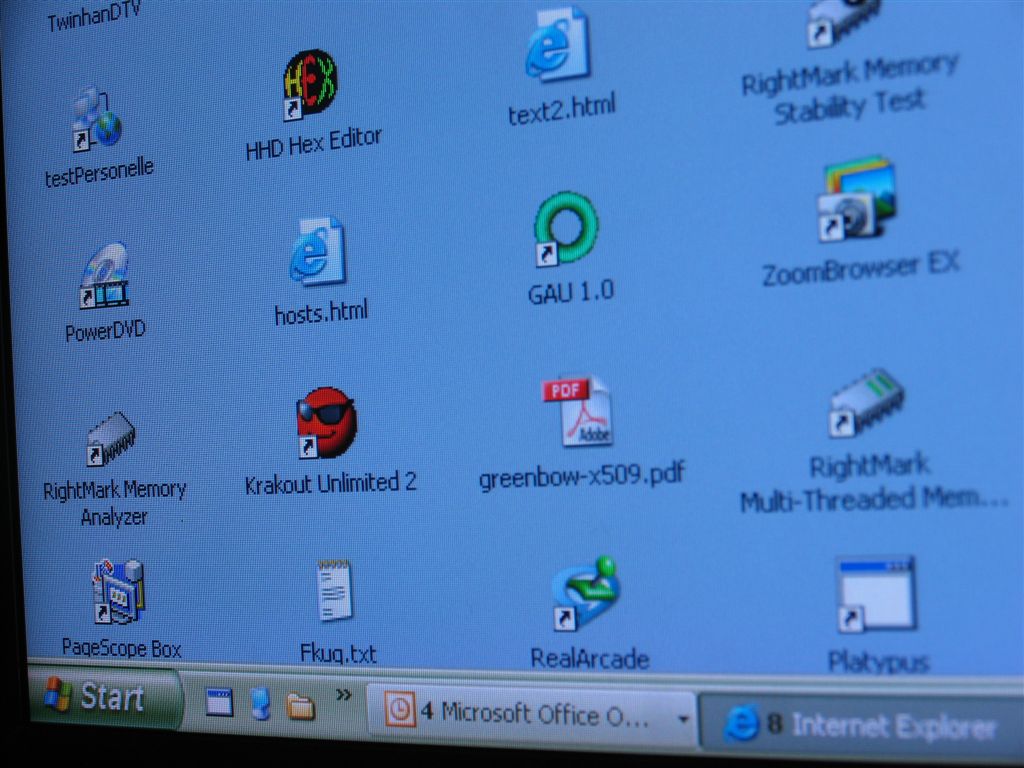Launch the RealArcade shortcut icon
Image resolution: width=1024 pixels, height=768 pixels.
tap(585, 593)
